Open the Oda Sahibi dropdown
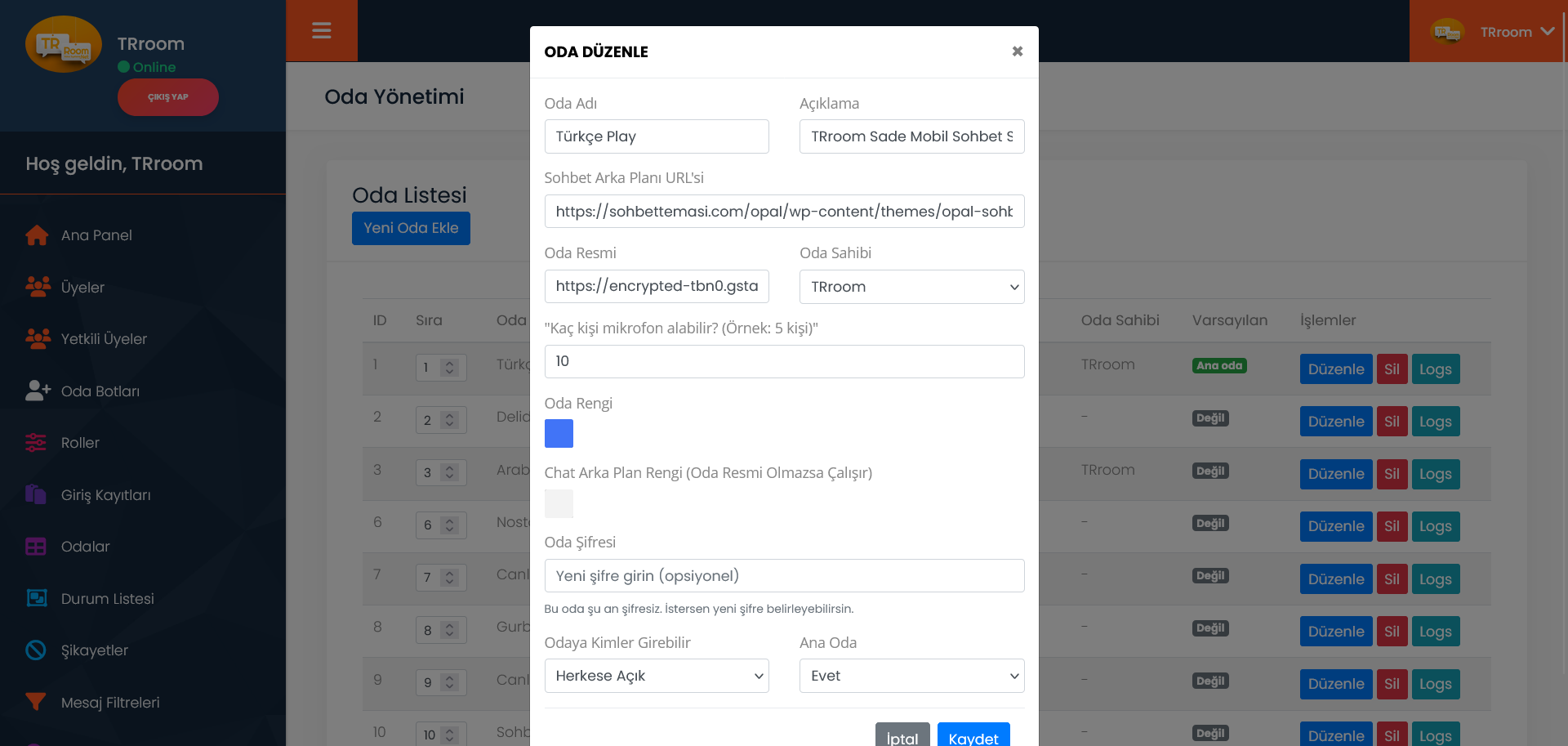 911,287
